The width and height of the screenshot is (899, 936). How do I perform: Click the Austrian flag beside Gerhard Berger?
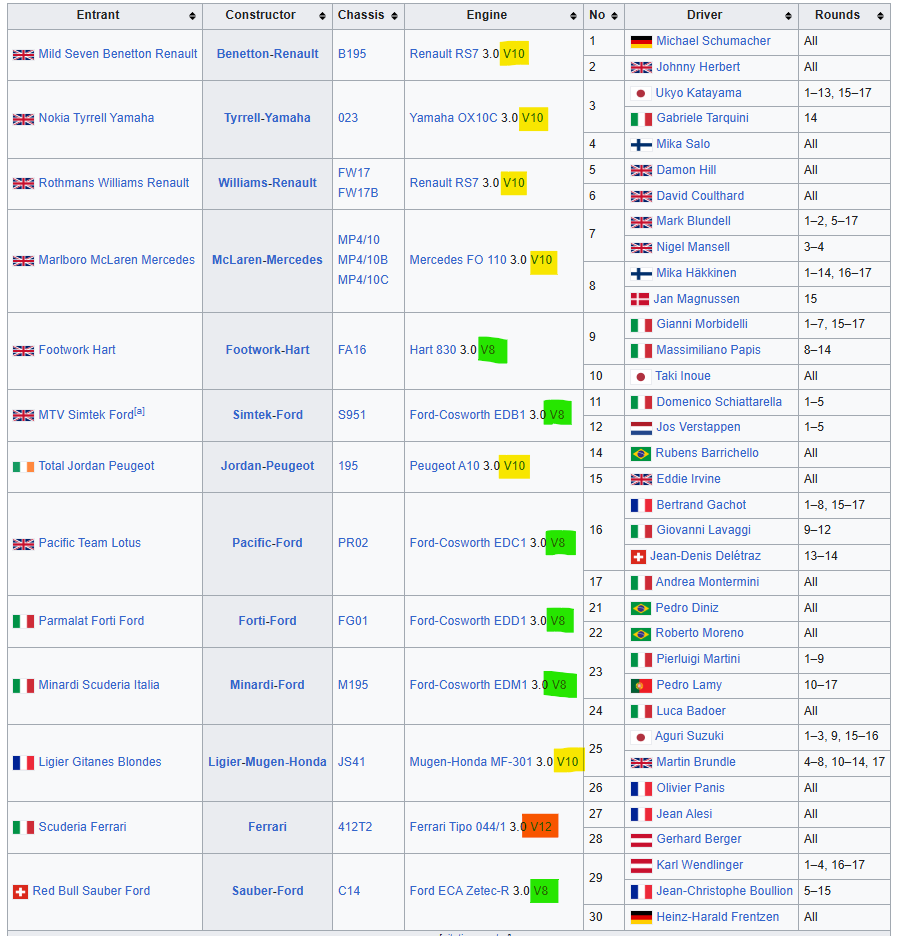(641, 840)
